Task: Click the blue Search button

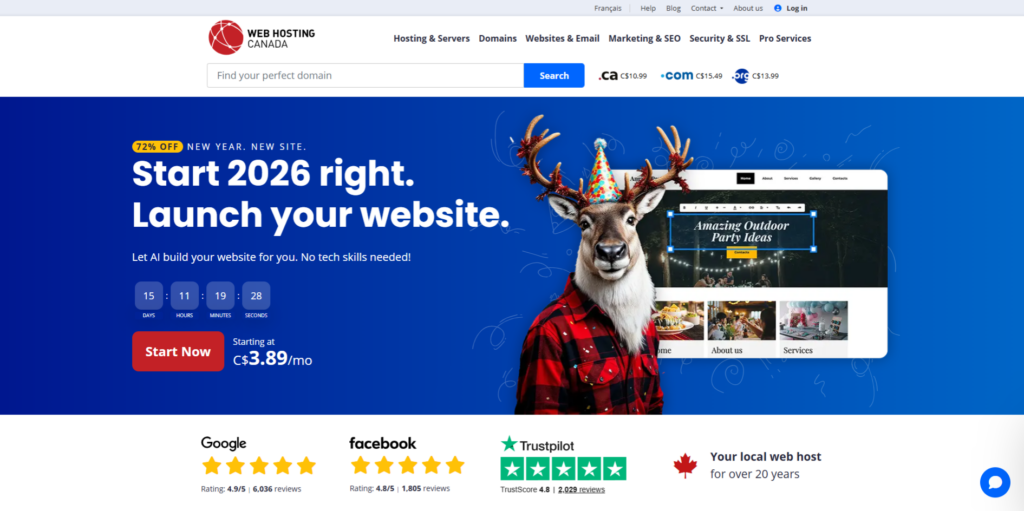Action: point(554,76)
